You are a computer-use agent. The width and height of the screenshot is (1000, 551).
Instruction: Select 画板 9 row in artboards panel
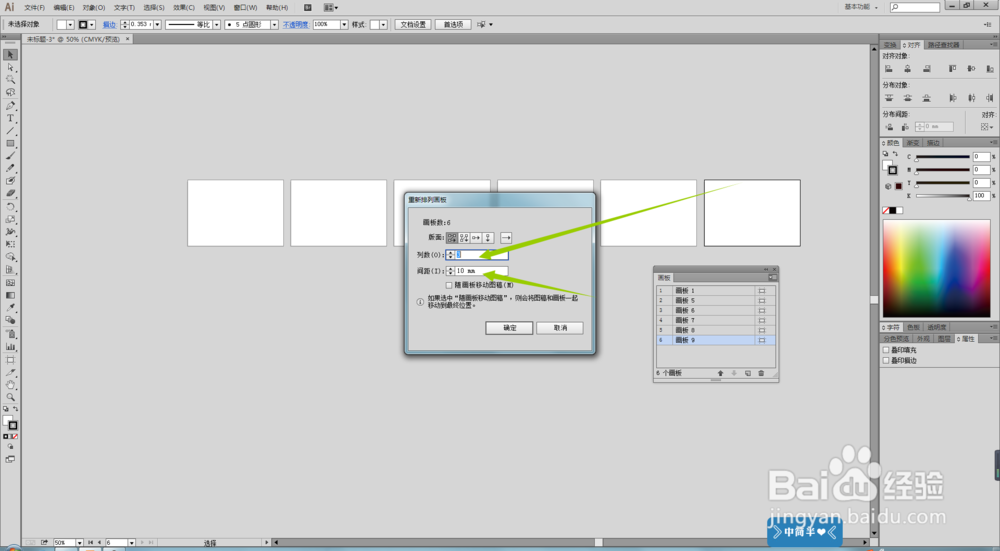click(x=716, y=341)
